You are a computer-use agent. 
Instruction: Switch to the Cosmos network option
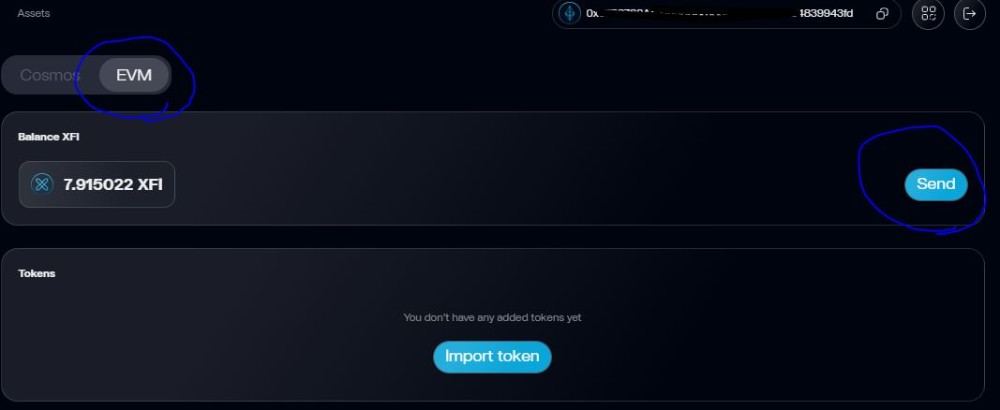[50, 75]
